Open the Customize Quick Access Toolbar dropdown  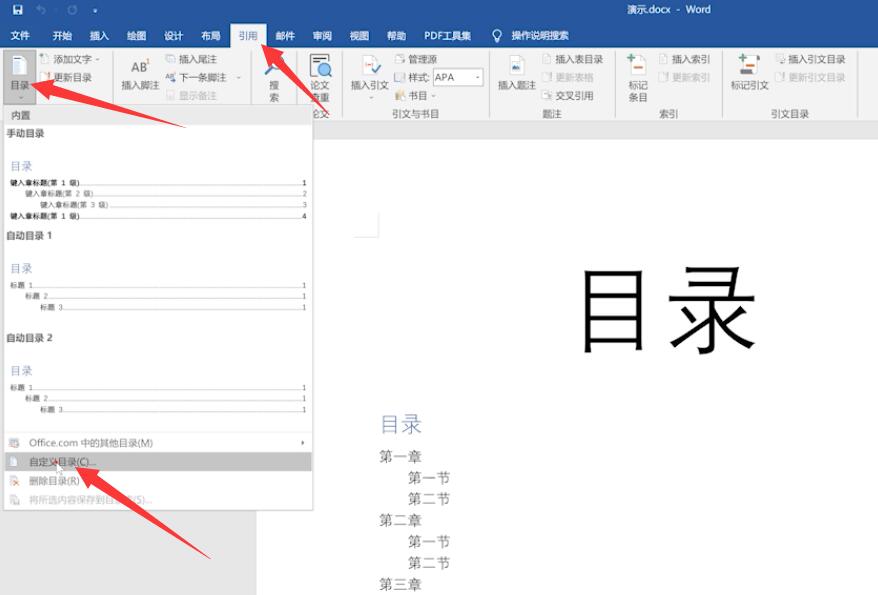coord(95,11)
